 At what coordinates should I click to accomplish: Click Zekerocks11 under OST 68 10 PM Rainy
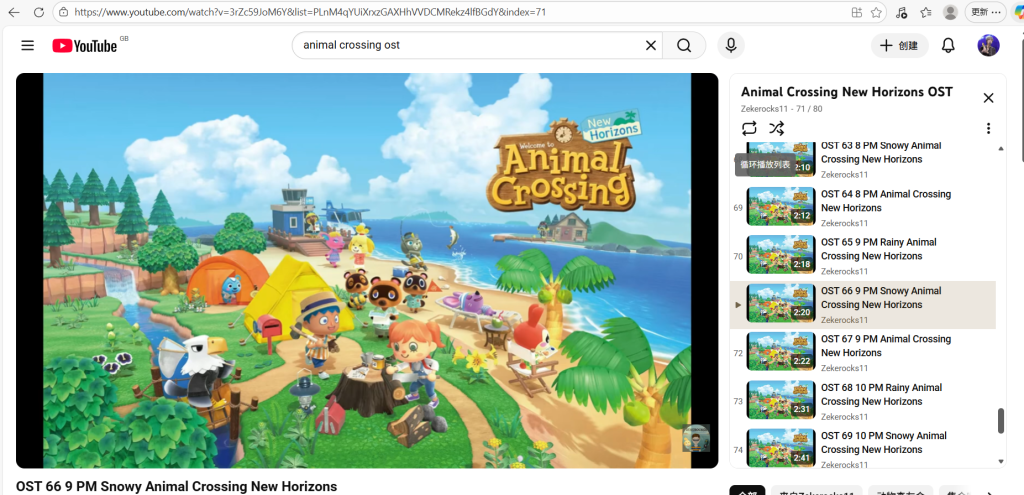tap(844, 417)
